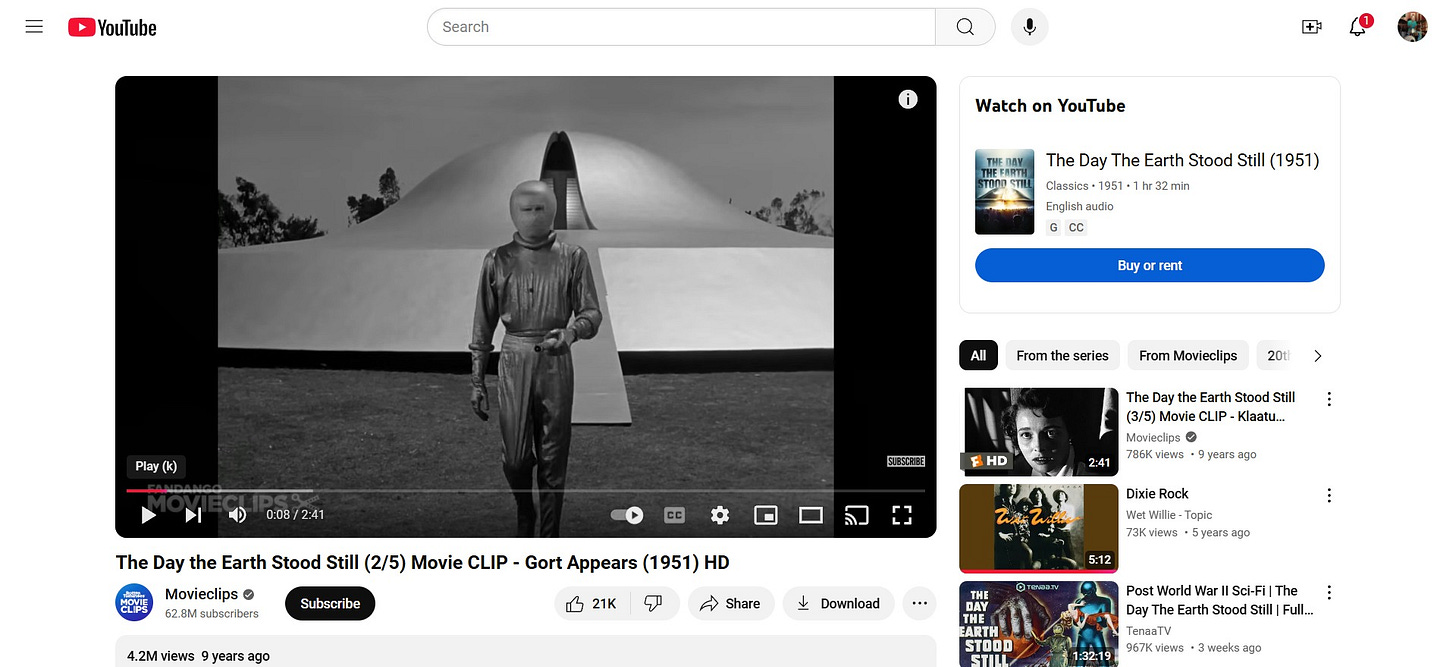Screen dimensions: 1456x667
Task: Open the Create video icon
Action: (1312, 27)
